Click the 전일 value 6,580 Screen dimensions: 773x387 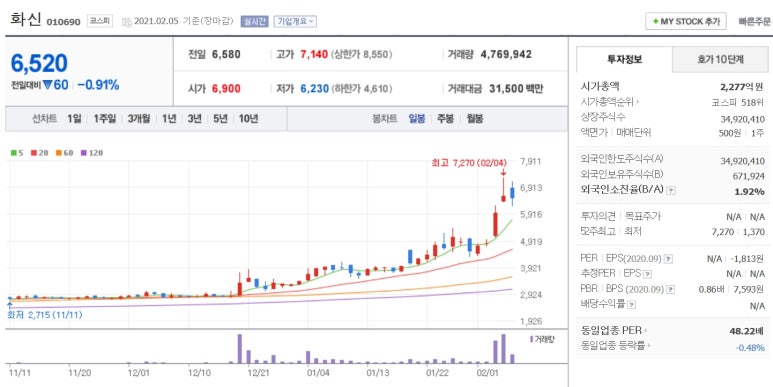[x=226, y=54]
